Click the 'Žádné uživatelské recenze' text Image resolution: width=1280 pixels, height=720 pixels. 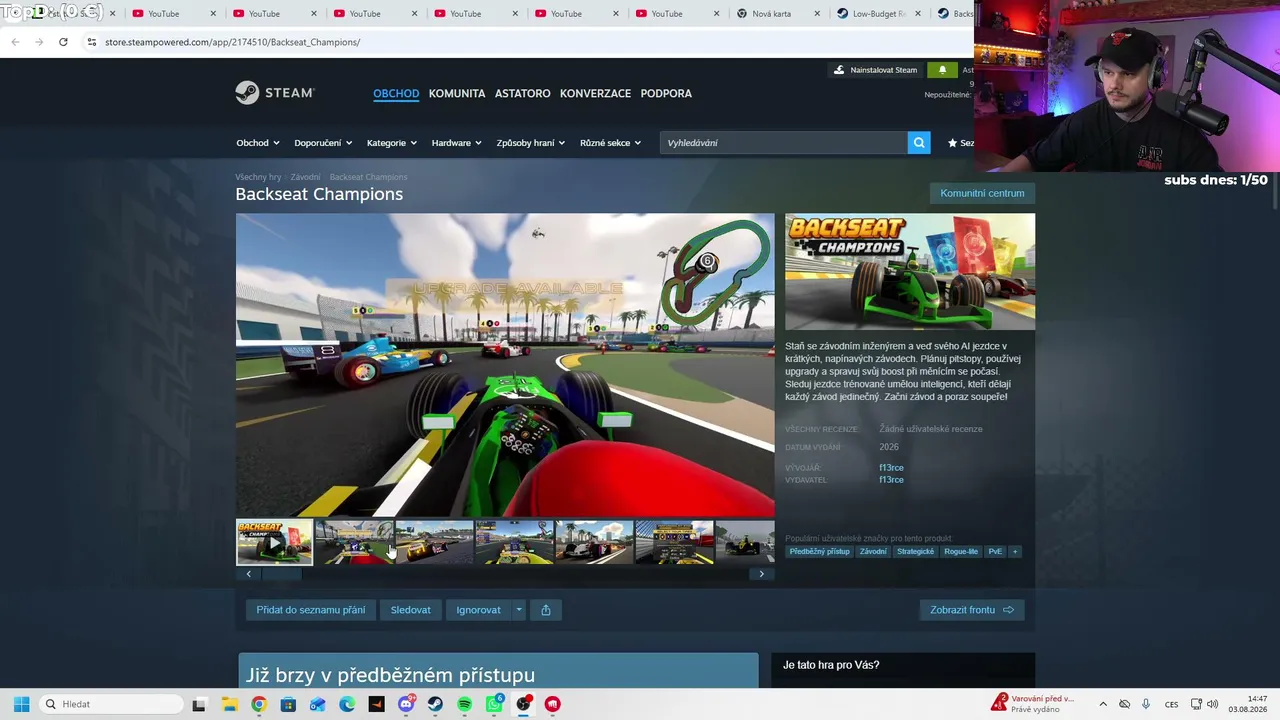pos(931,429)
